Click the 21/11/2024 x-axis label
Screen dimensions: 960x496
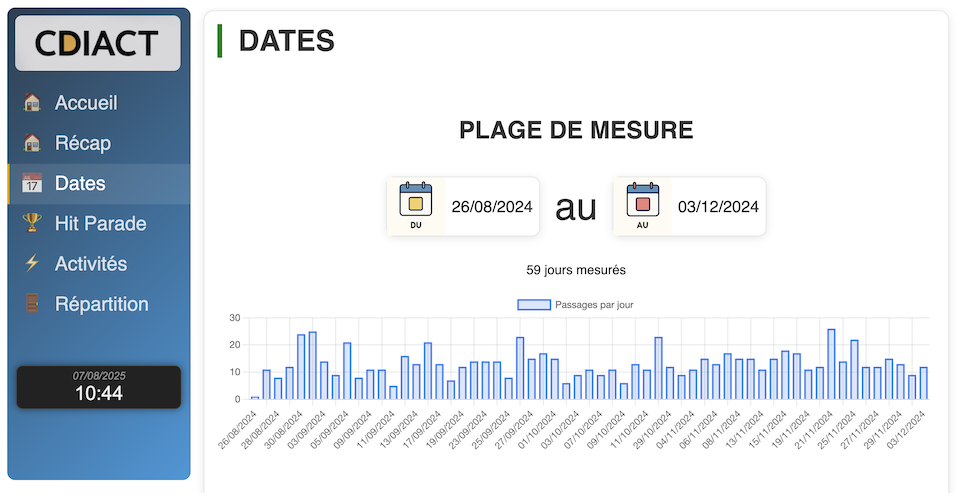pyautogui.click(x=814, y=429)
